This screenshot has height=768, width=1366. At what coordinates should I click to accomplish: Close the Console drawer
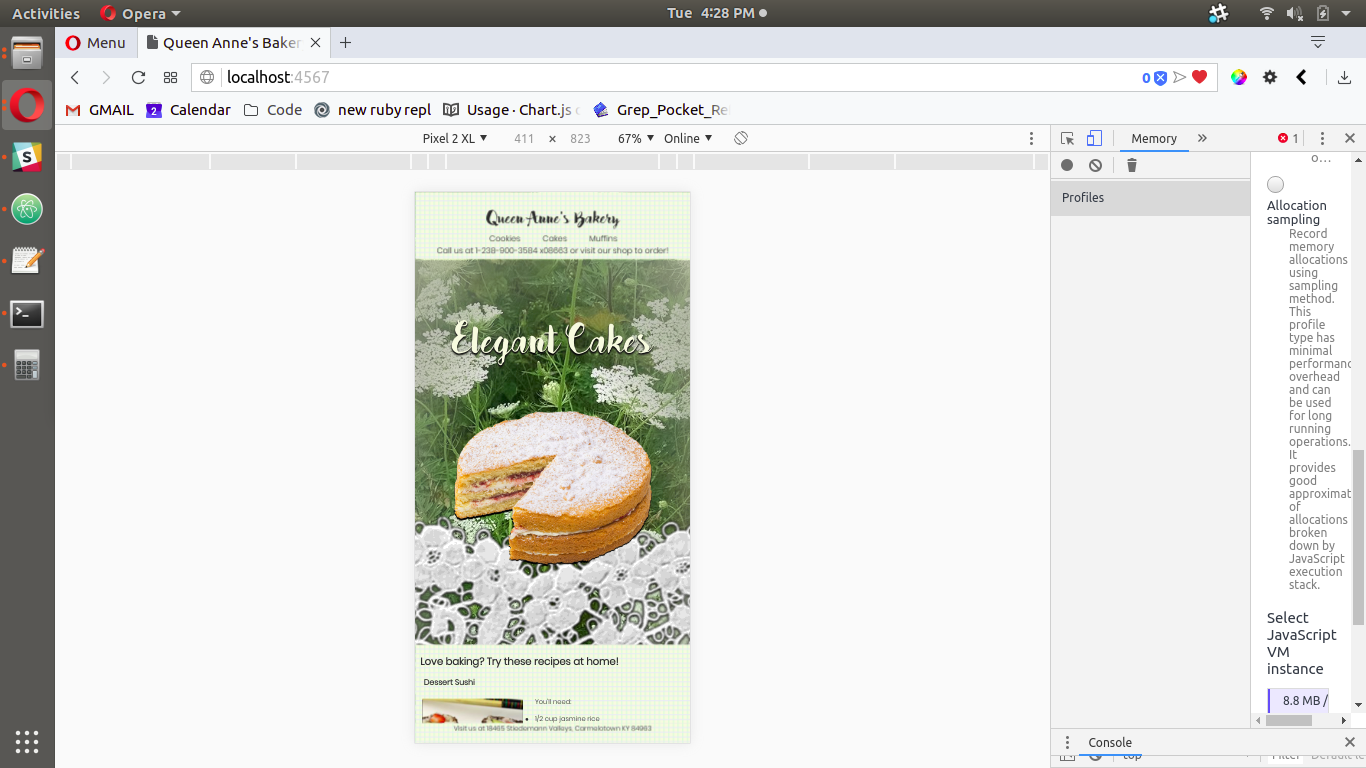click(1349, 742)
